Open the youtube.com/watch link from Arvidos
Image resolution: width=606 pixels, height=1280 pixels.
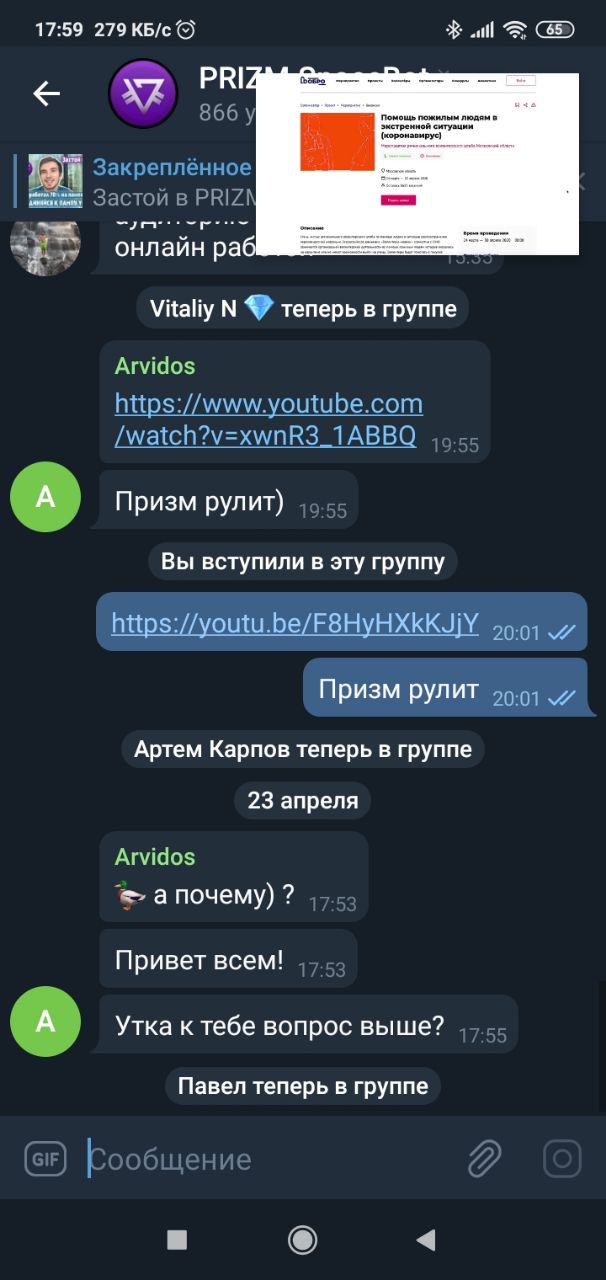[x=268, y=419]
